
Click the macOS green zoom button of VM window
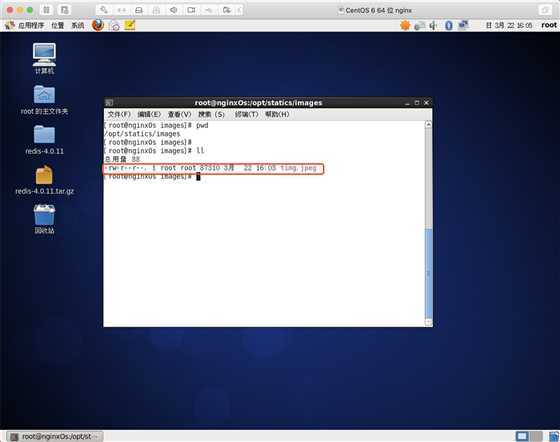pos(30,10)
